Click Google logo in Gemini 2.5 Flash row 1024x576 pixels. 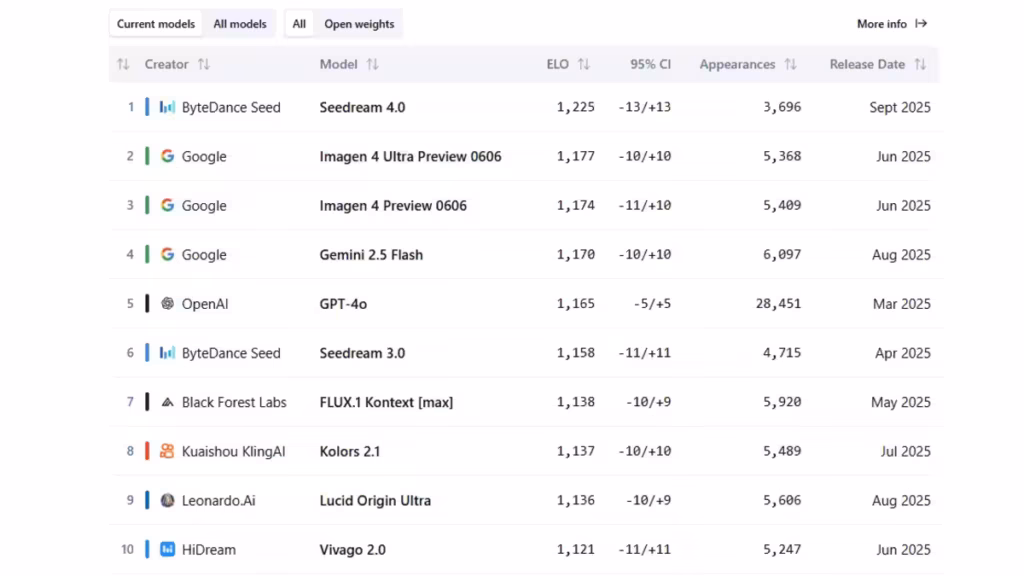coord(167,254)
